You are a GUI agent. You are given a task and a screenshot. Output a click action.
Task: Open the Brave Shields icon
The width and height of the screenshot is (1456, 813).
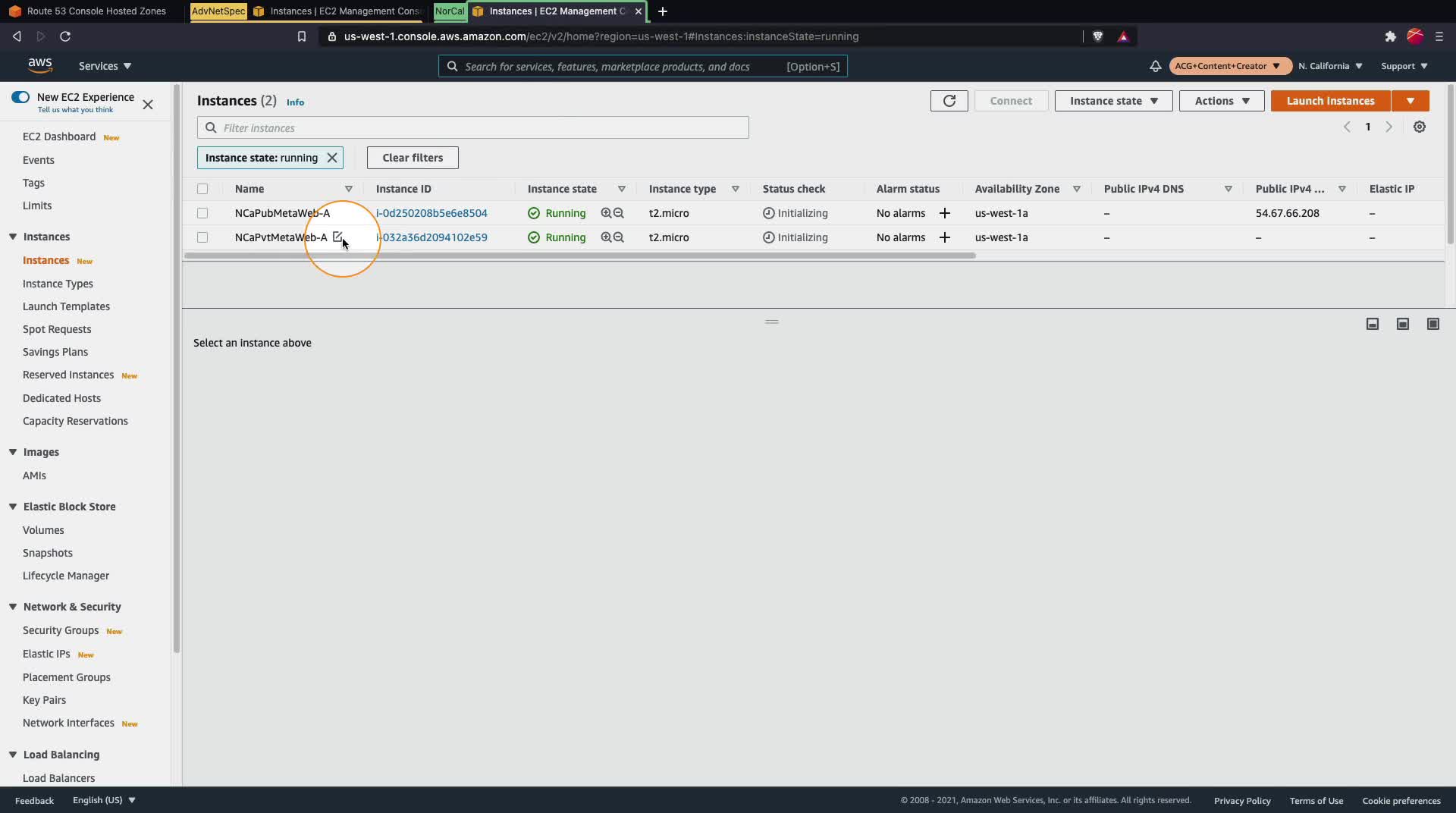coord(1097,36)
